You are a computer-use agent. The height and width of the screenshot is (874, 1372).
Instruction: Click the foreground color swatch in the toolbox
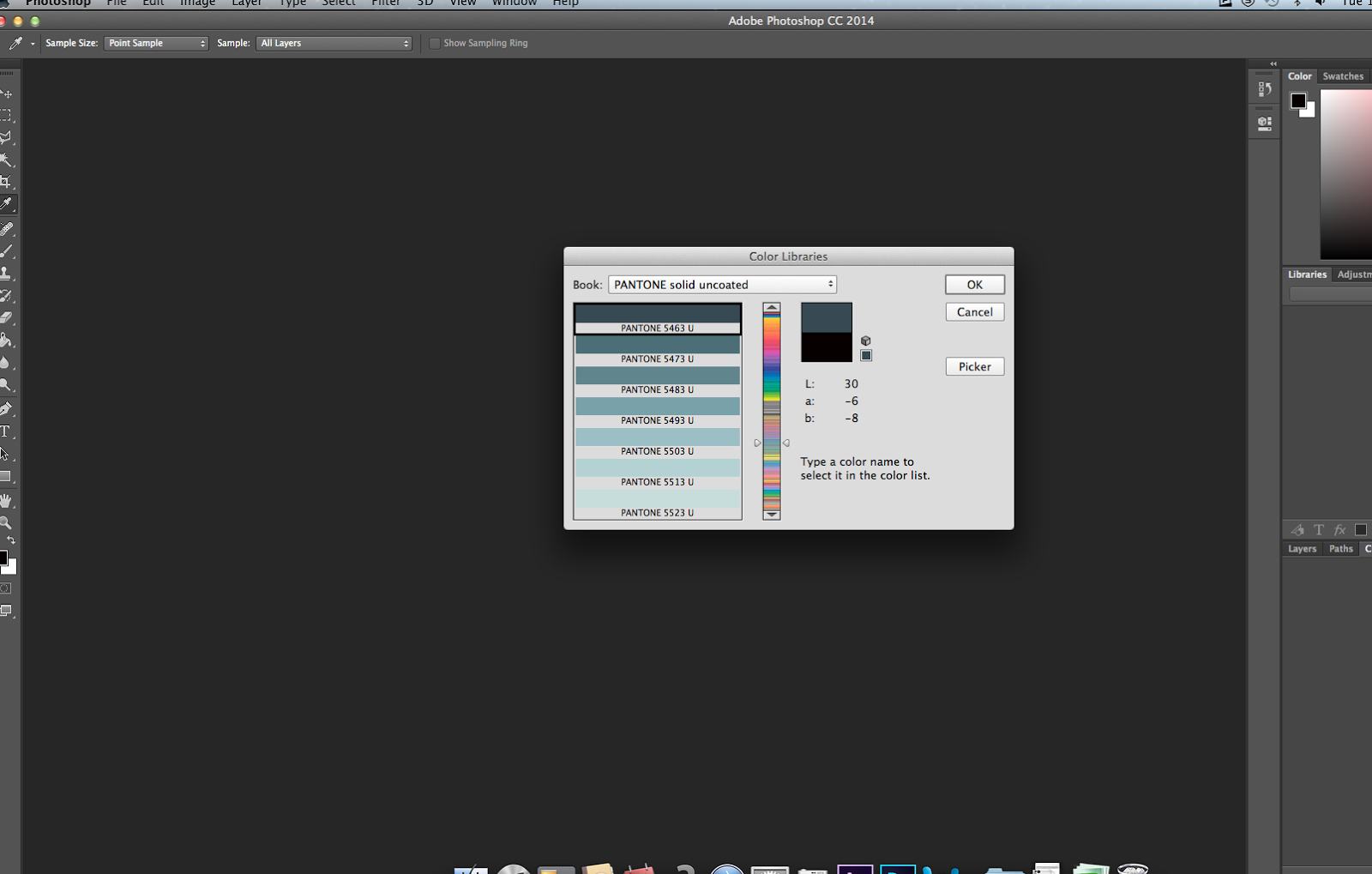[x=3, y=558]
